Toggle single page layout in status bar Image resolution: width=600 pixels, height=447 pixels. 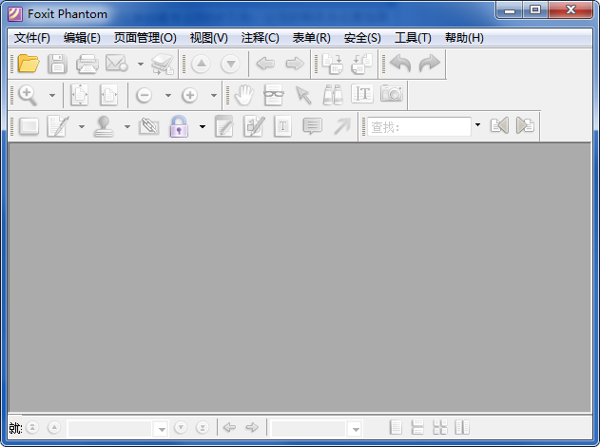click(x=396, y=428)
